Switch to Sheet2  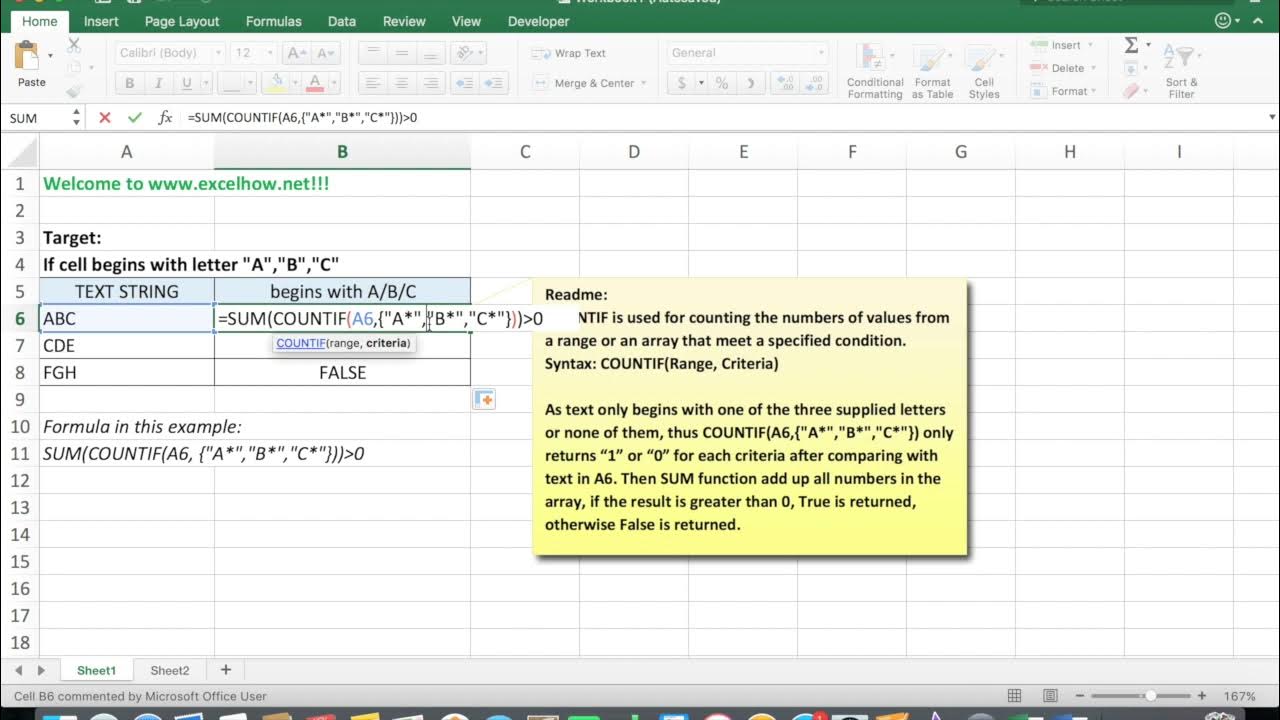tap(169, 670)
